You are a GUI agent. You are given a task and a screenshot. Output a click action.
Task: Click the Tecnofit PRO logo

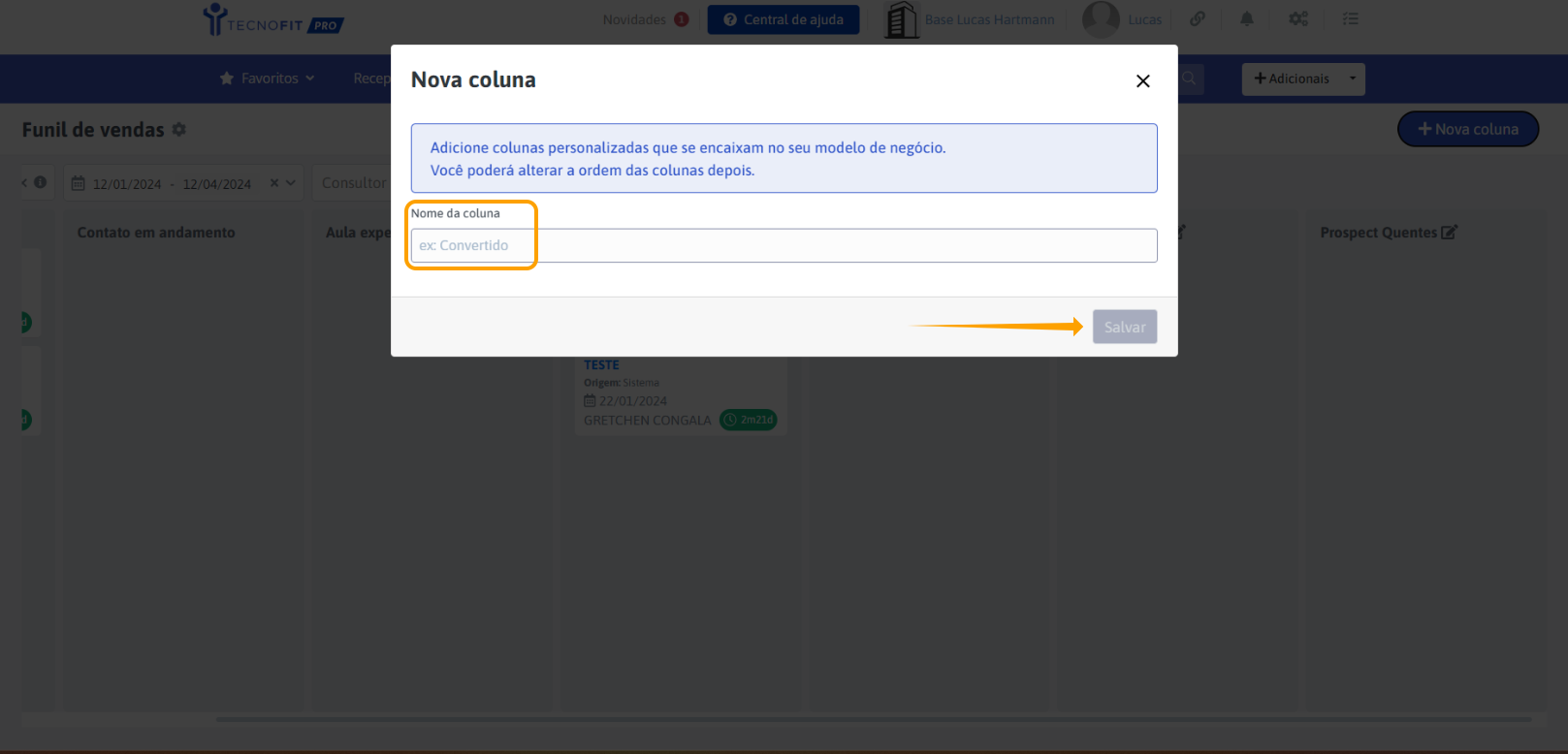pos(272,19)
